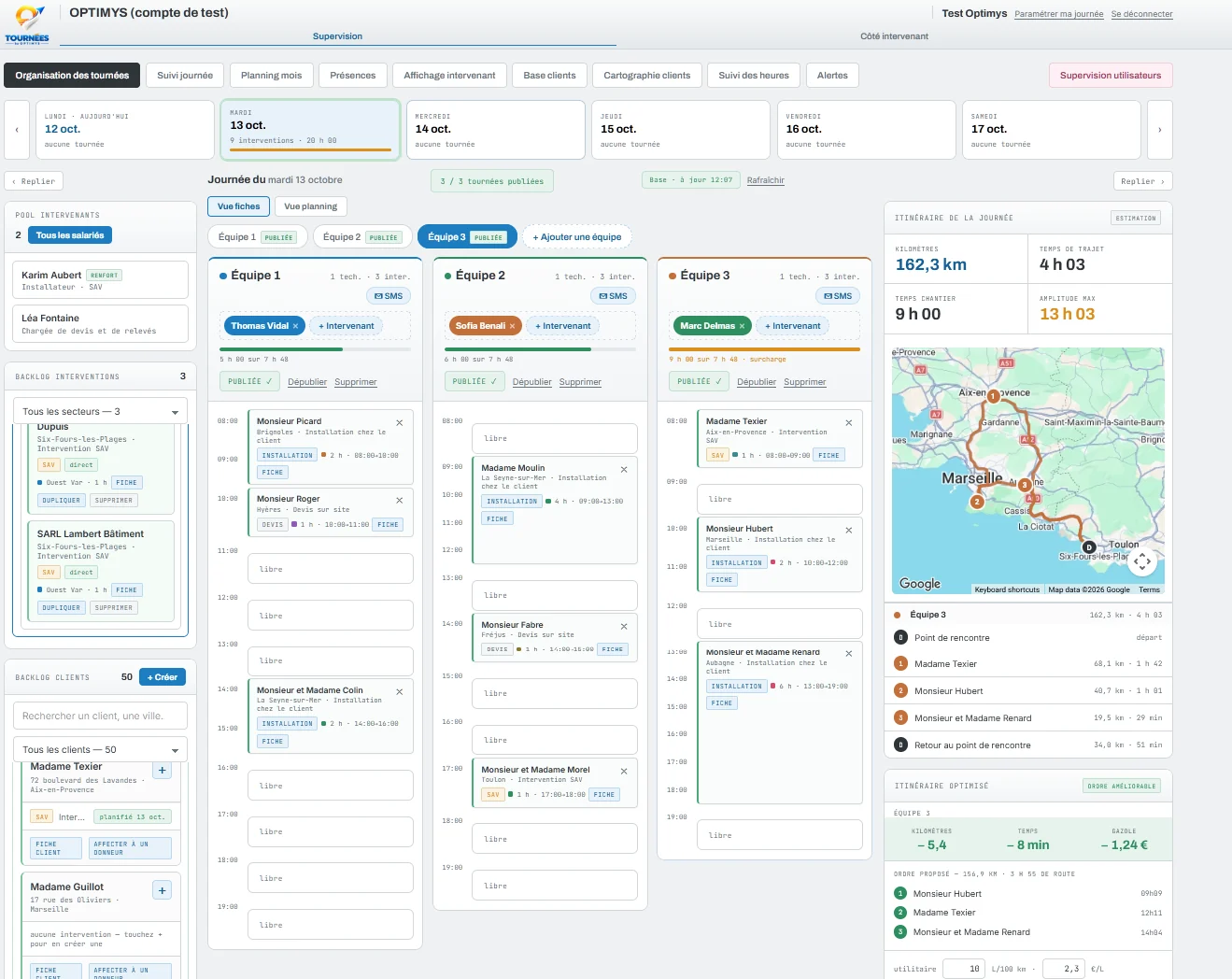
Task: Click map marker 1 near Aix-en-Provence
Action: tap(994, 396)
